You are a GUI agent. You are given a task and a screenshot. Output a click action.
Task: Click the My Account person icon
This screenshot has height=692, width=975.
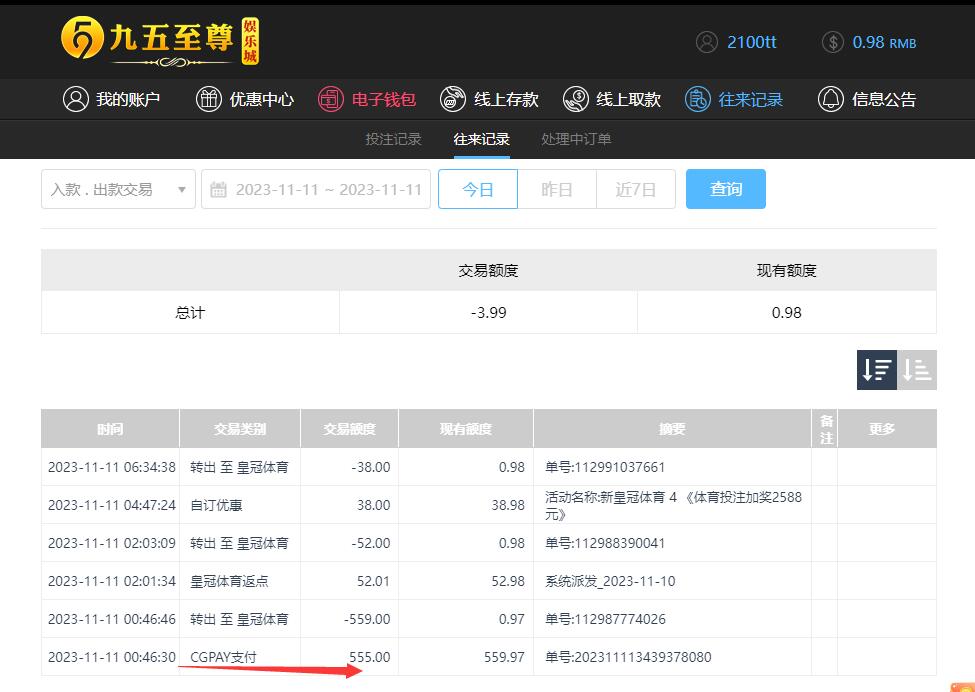pos(75,99)
